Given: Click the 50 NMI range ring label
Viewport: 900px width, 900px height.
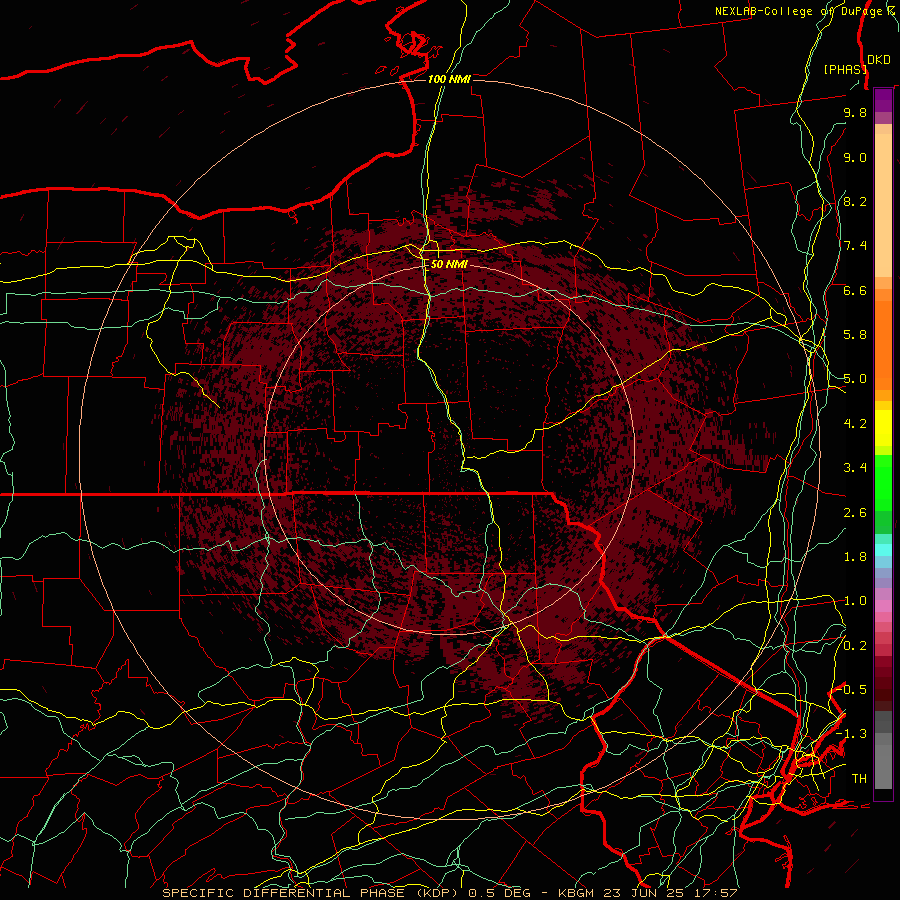Looking at the screenshot, I should [449, 265].
